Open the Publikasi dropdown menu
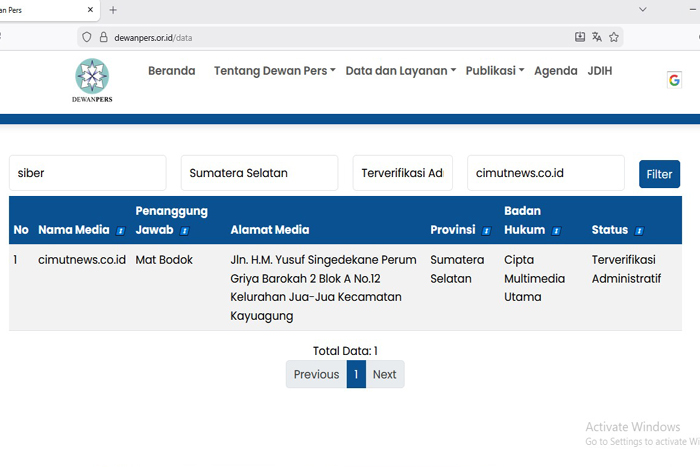The height and width of the screenshot is (467, 700). click(494, 71)
